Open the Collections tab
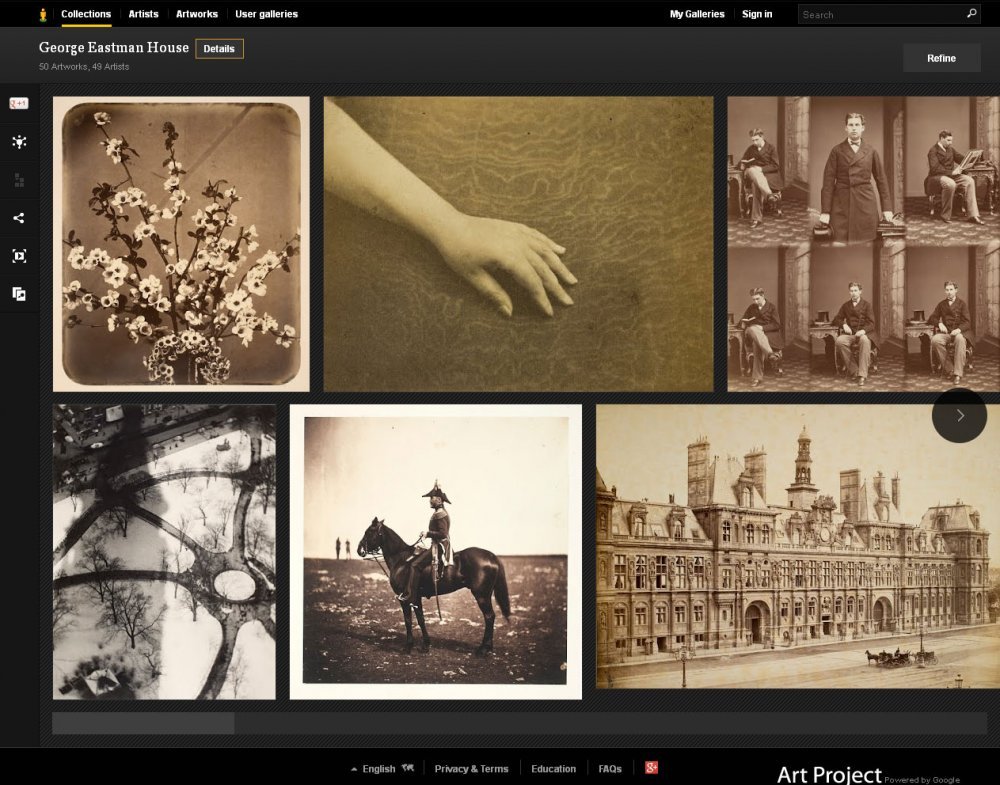1000x785 pixels. point(86,14)
